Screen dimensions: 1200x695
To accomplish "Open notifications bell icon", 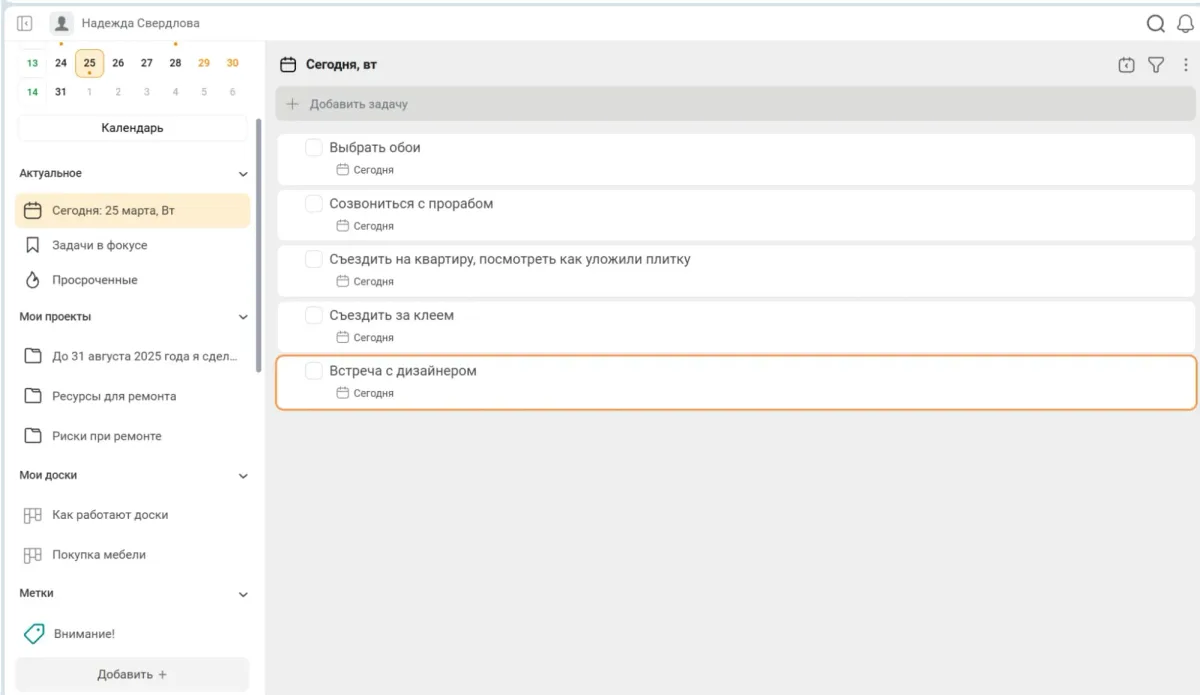I will point(1185,23).
